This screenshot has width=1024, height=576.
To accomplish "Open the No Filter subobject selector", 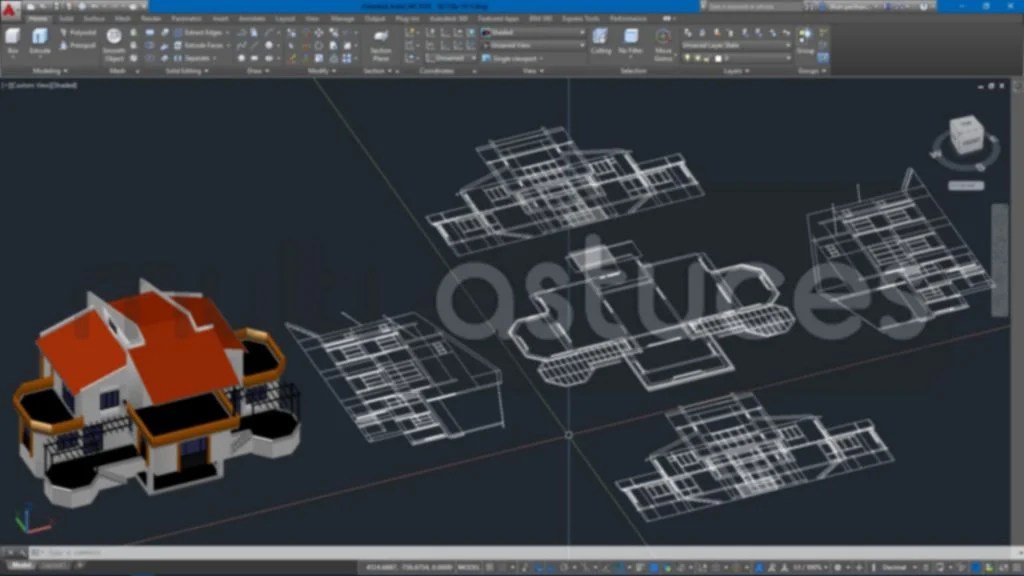I will tap(630, 40).
